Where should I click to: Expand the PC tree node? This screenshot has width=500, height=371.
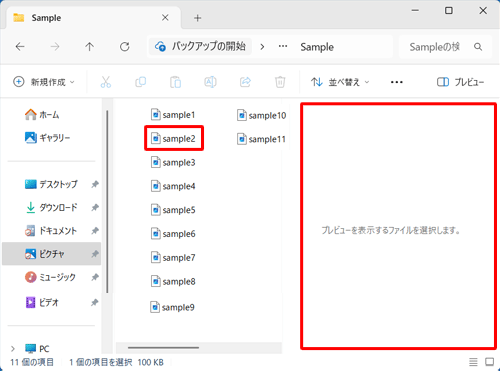click(13, 349)
